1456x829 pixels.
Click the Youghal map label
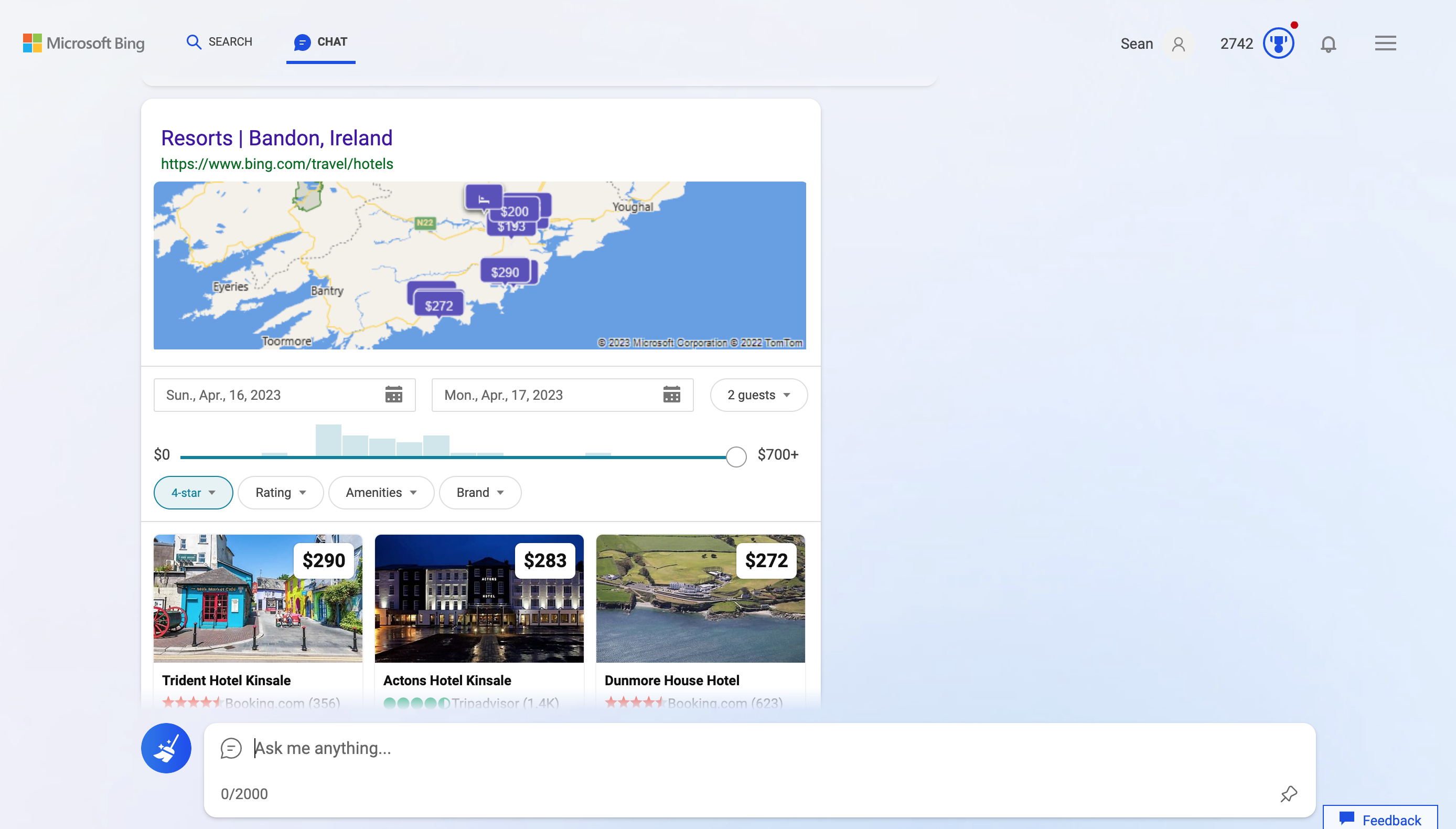point(633,207)
